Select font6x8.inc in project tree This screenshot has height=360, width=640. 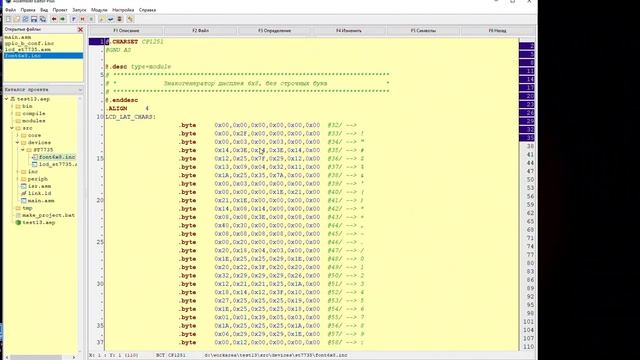[x=57, y=157]
